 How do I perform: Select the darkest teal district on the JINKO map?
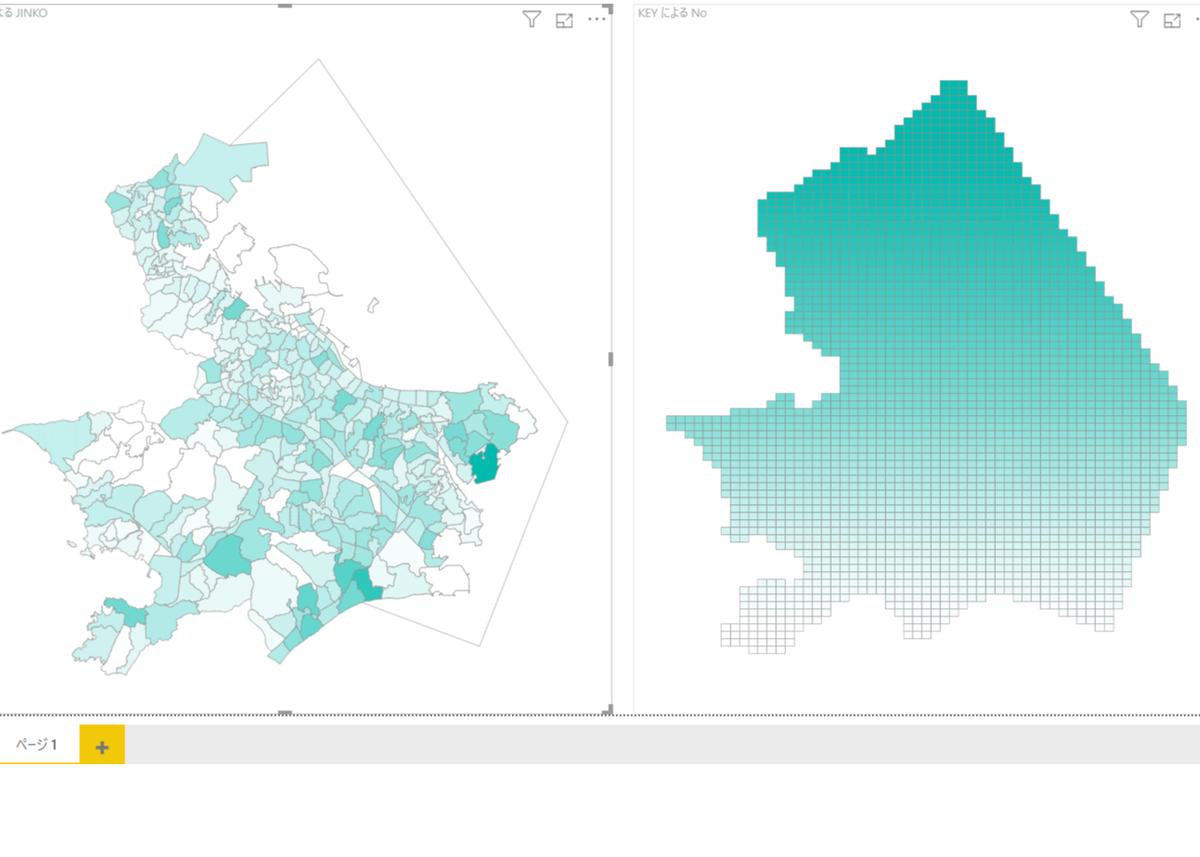click(x=485, y=464)
